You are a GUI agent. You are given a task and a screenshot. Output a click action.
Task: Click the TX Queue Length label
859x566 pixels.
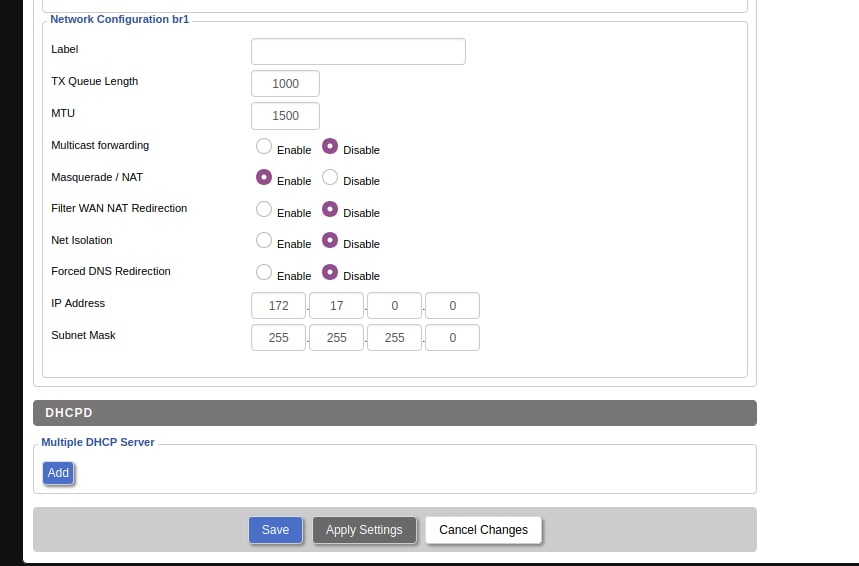click(x=95, y=81)
